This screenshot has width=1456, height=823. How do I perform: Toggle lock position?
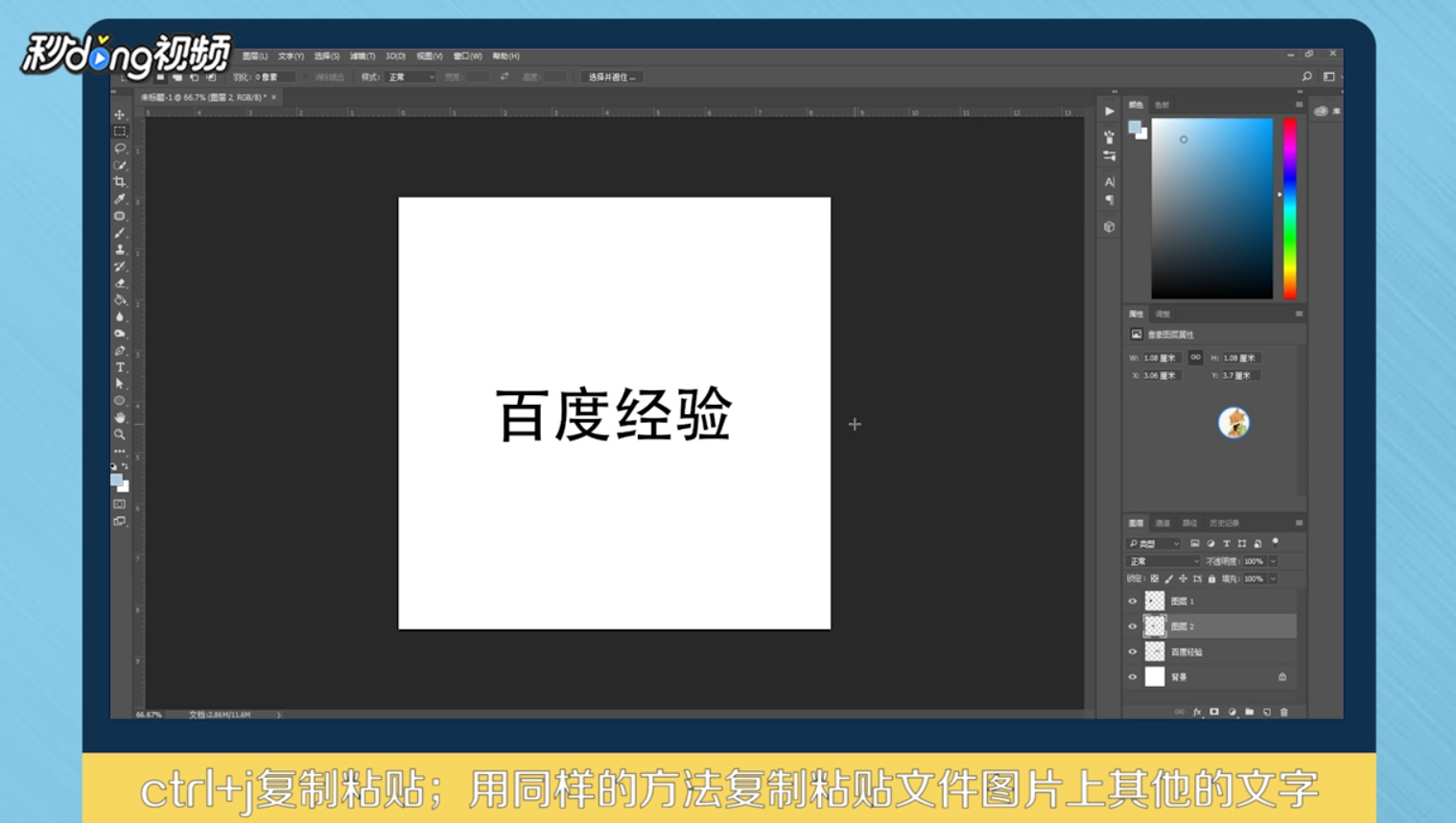coord(1184,578)
